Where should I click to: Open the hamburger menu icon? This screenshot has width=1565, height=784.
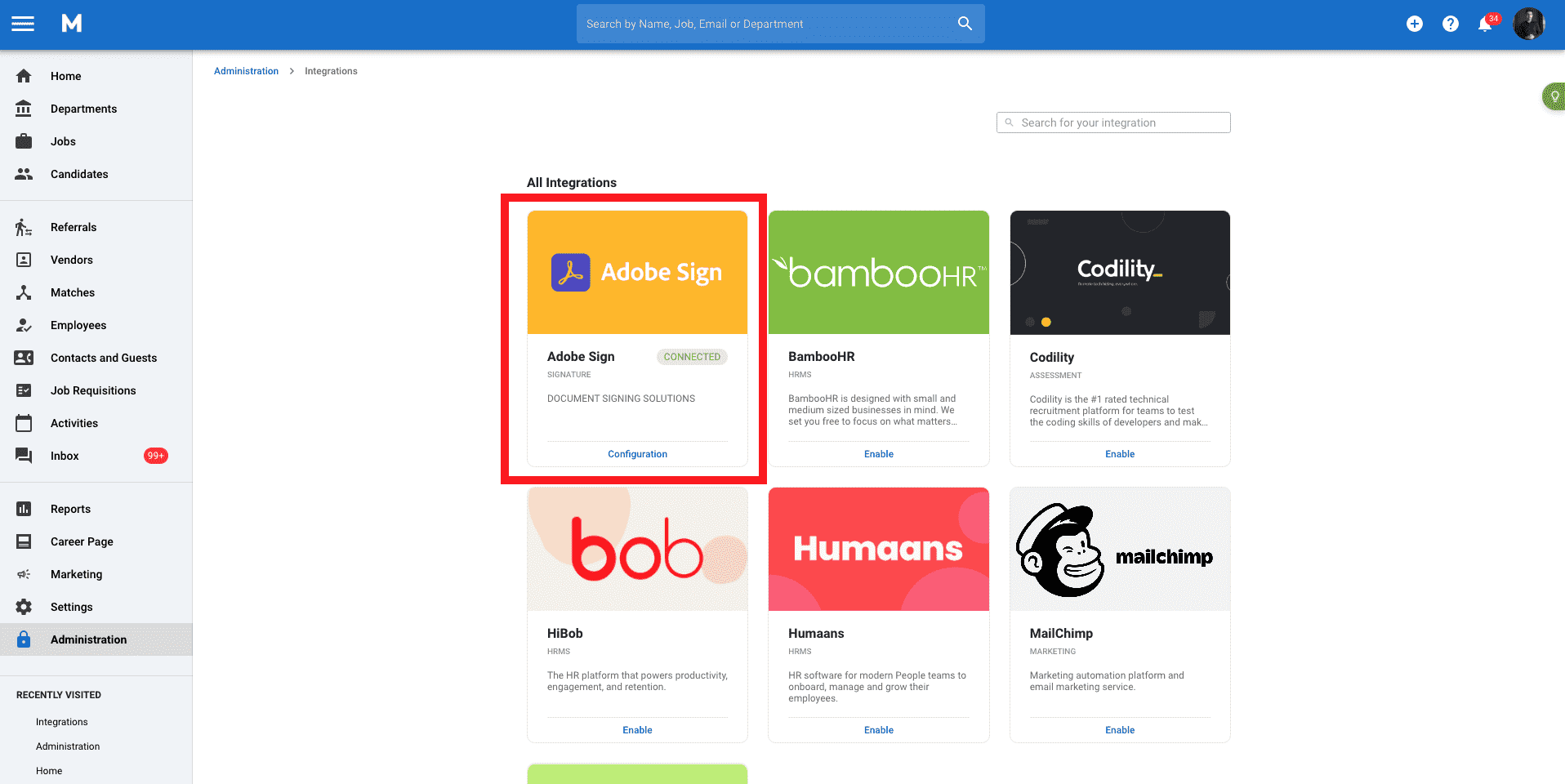pyautogui.click(x=23, y=24)
